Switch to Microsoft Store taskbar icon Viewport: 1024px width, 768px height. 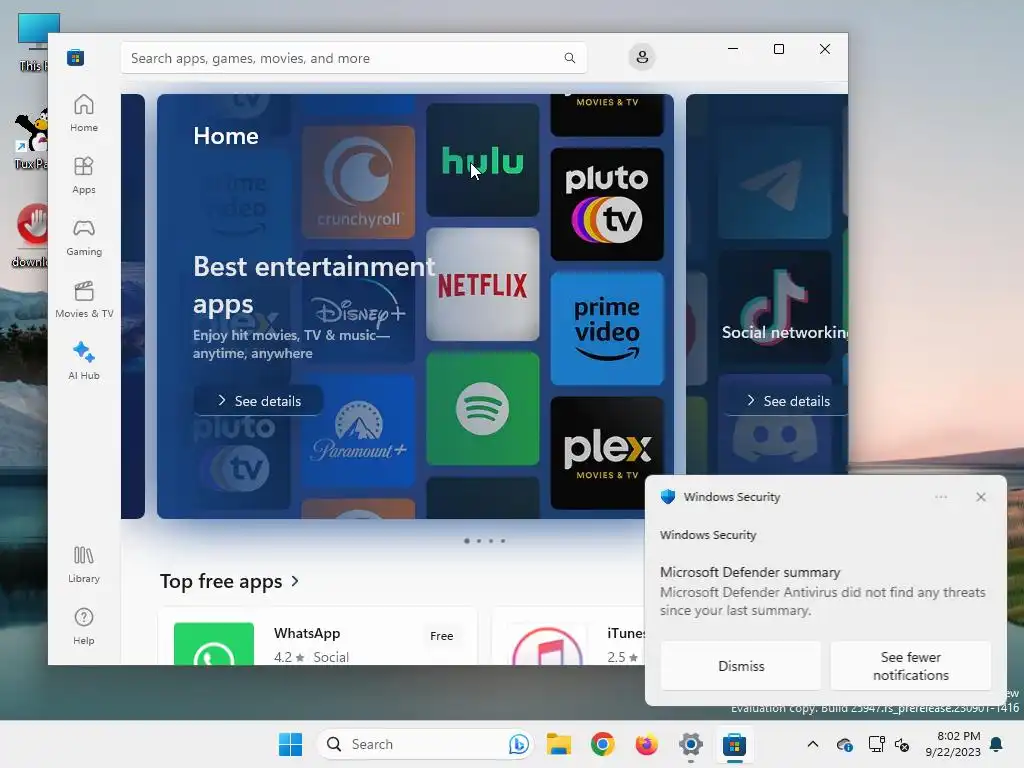pos(734,744)
